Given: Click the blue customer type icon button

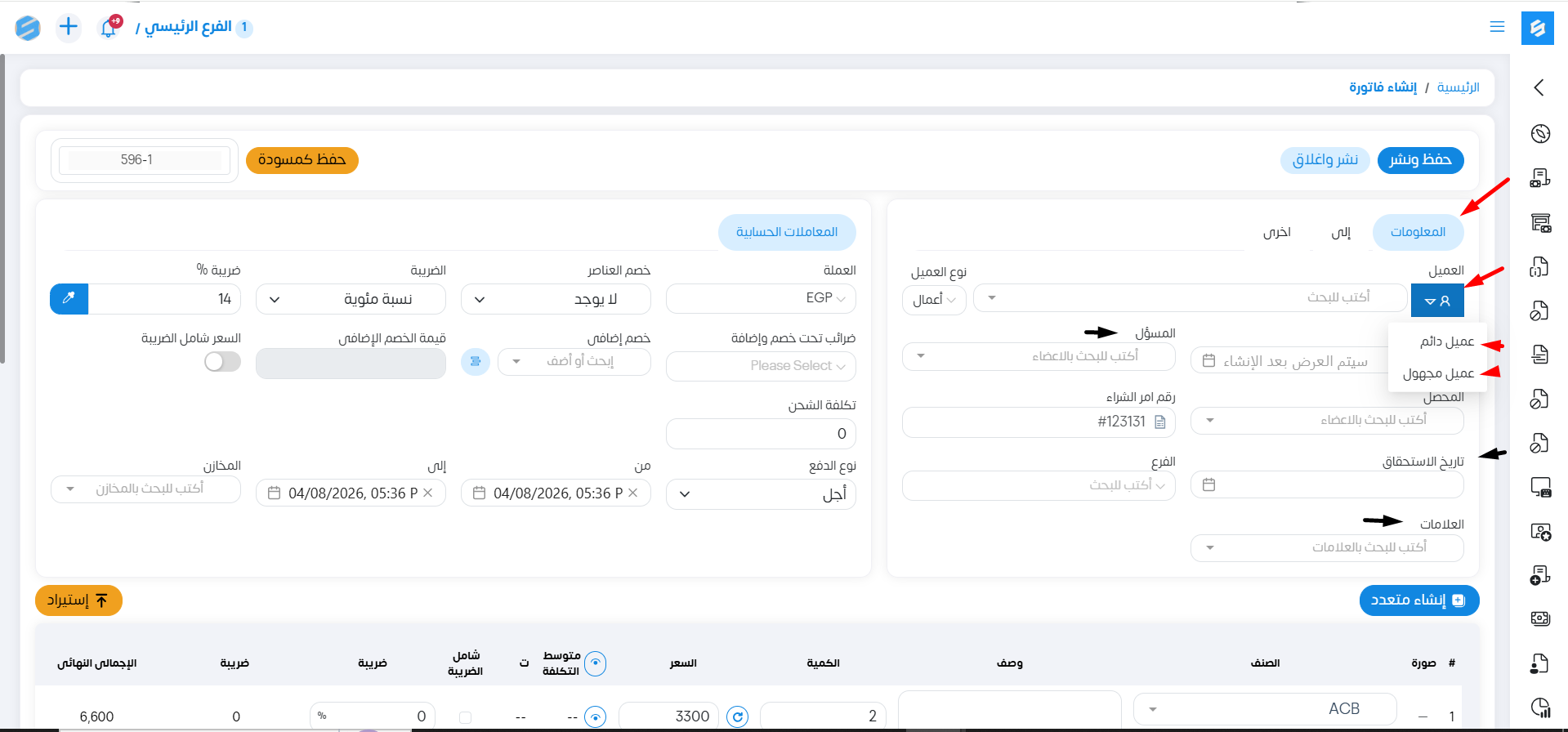Looking at the screenshot, I should coord(1436,301).
